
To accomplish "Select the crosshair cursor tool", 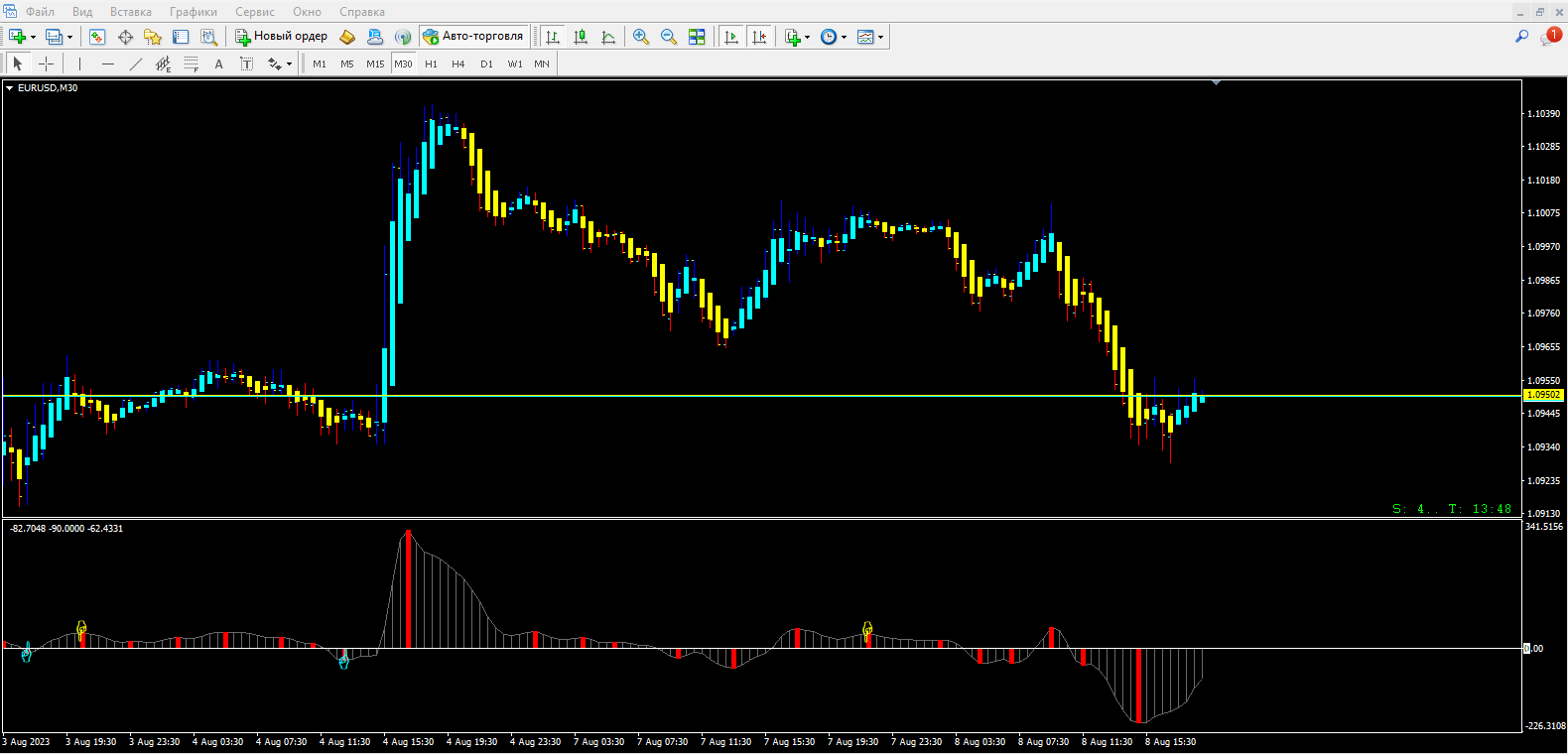I will coord(46,63).
